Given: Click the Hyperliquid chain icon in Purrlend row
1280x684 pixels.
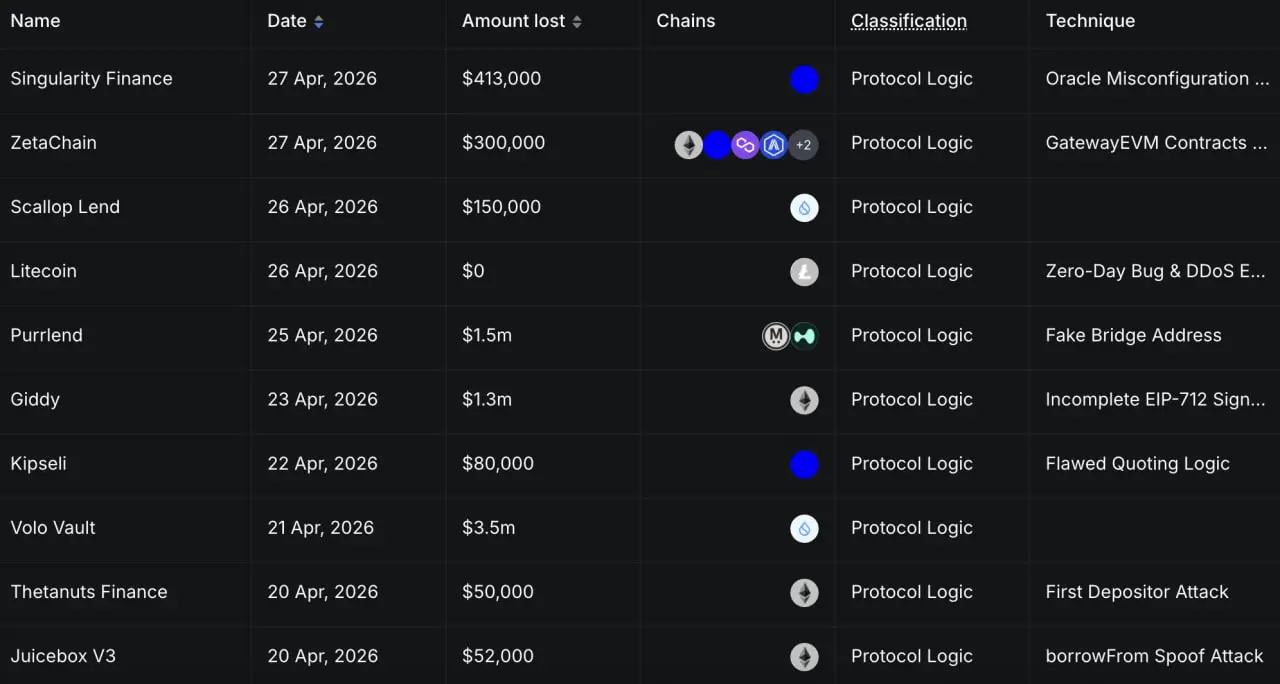Looking at the screenshot, I should pyautogui.click(x=804, y=336).
